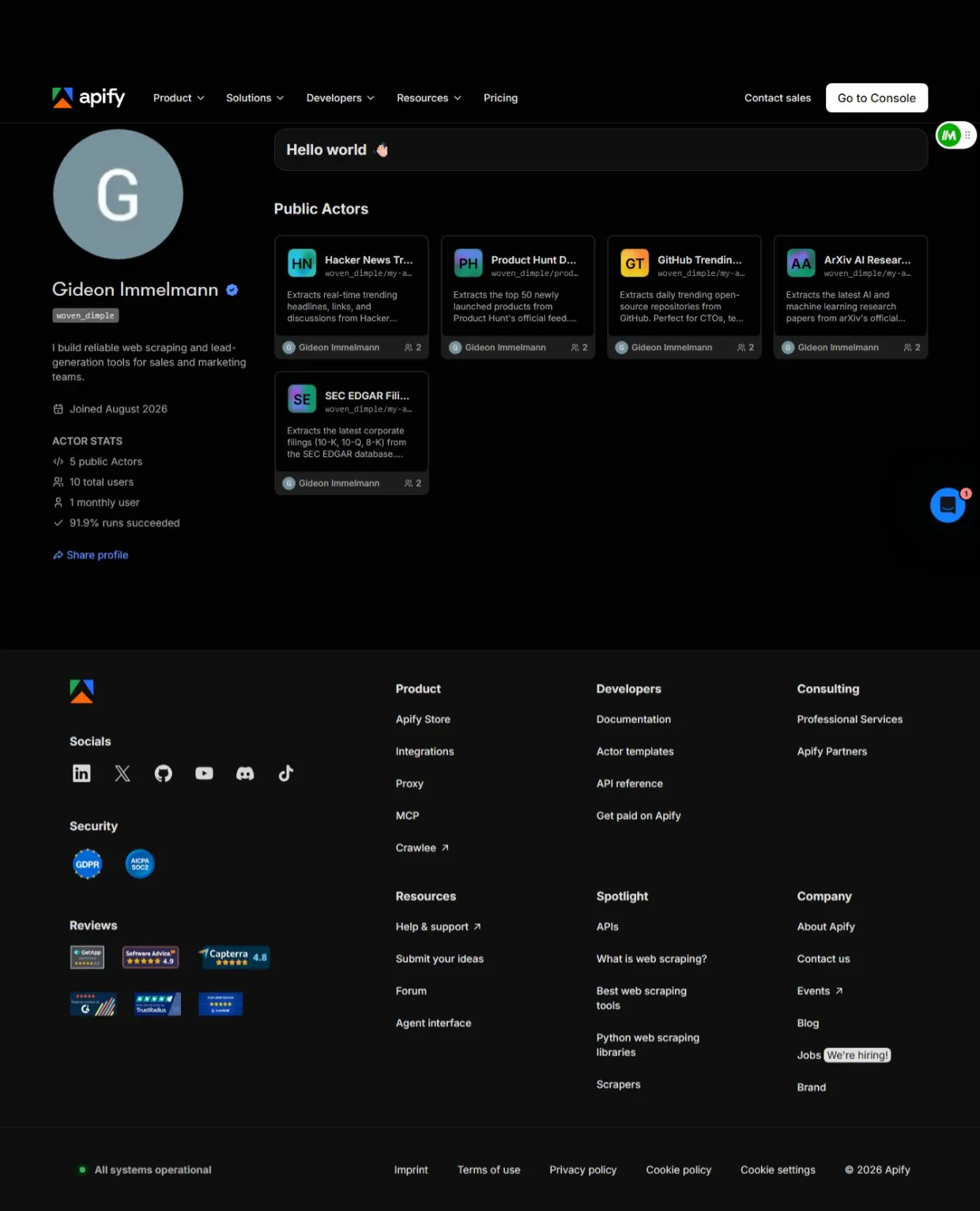Click the GDPR security badge
Viewport: 980px width, 1211px height.
87,864
